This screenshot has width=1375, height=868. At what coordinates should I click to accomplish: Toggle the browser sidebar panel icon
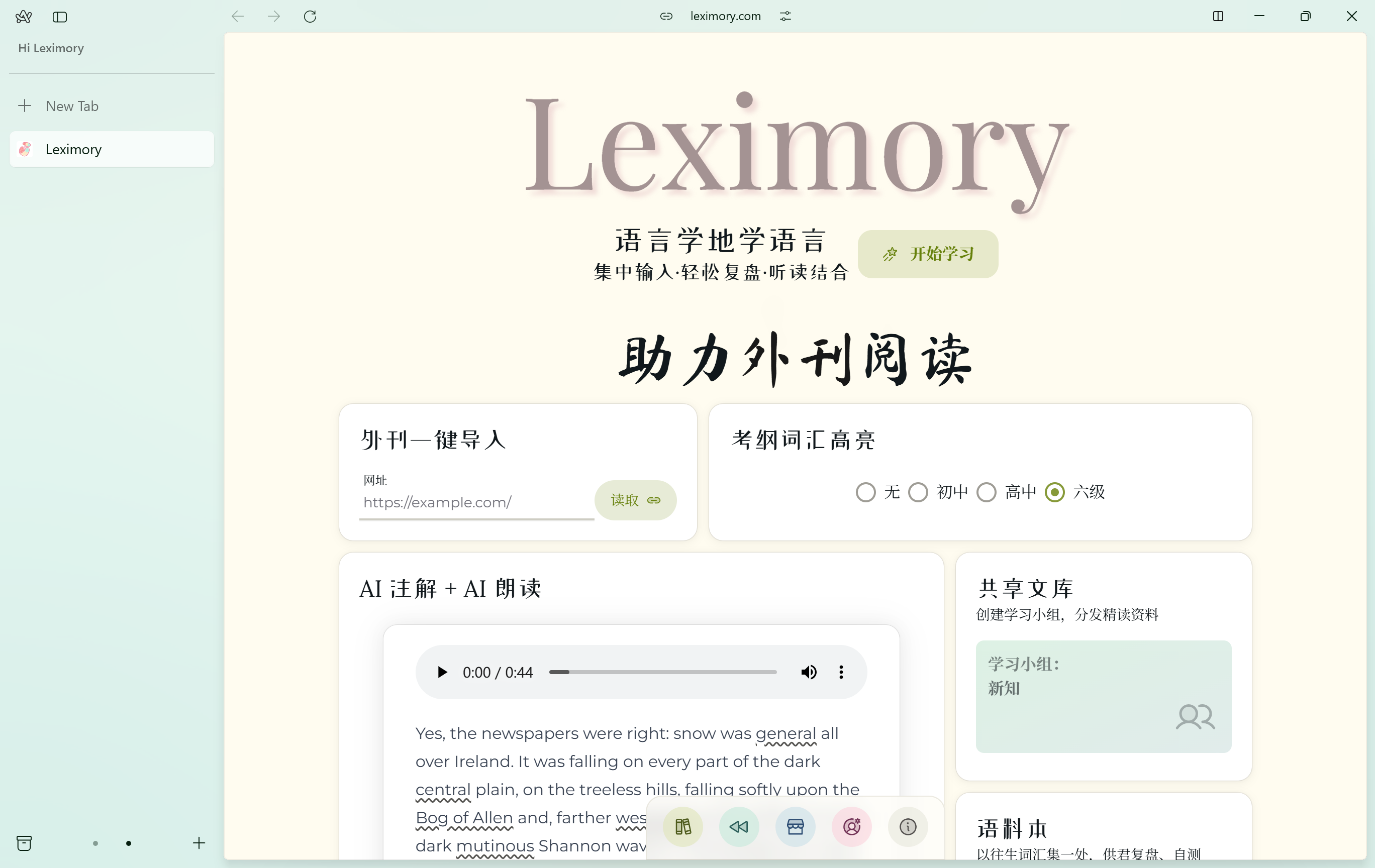click(59, 17)
